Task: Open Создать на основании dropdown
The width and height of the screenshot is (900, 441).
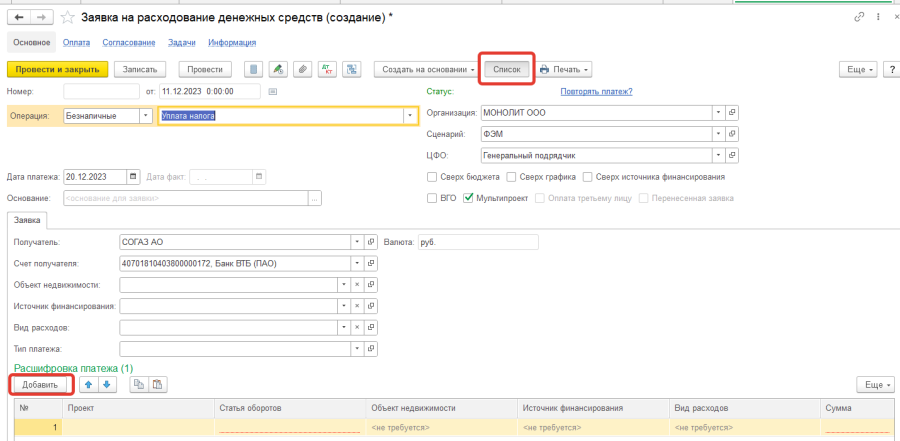Action: tap(425, 70)
